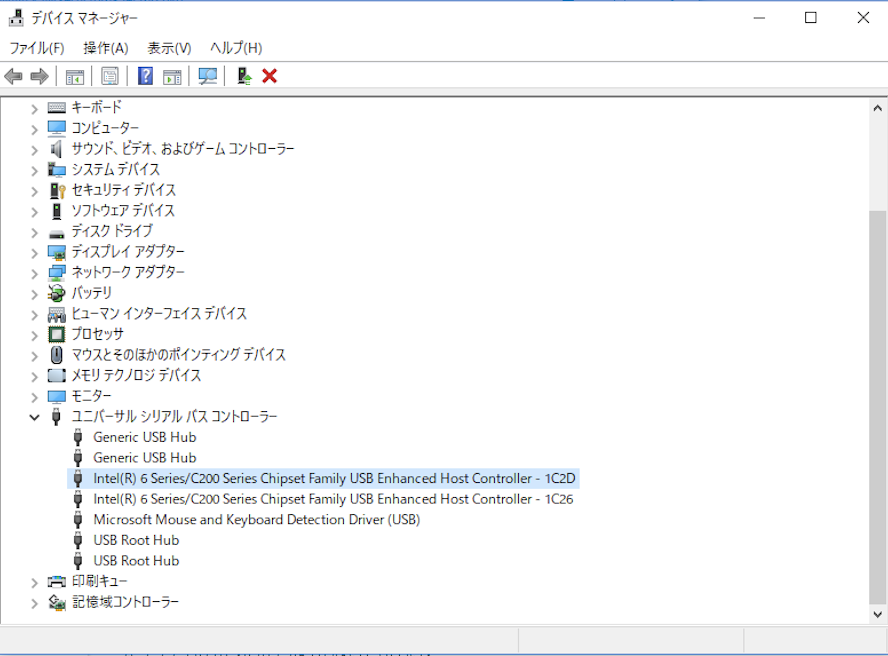
Task: Open the ヘルプ(H) menu
Action: click(236, 48)
